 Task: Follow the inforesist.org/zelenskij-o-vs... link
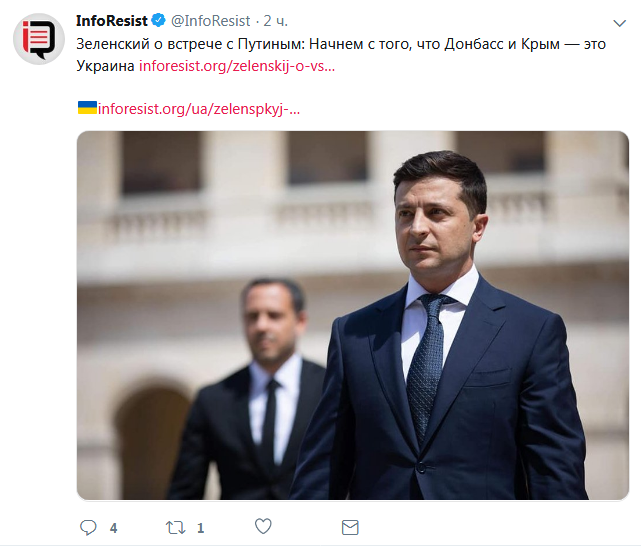237,66
